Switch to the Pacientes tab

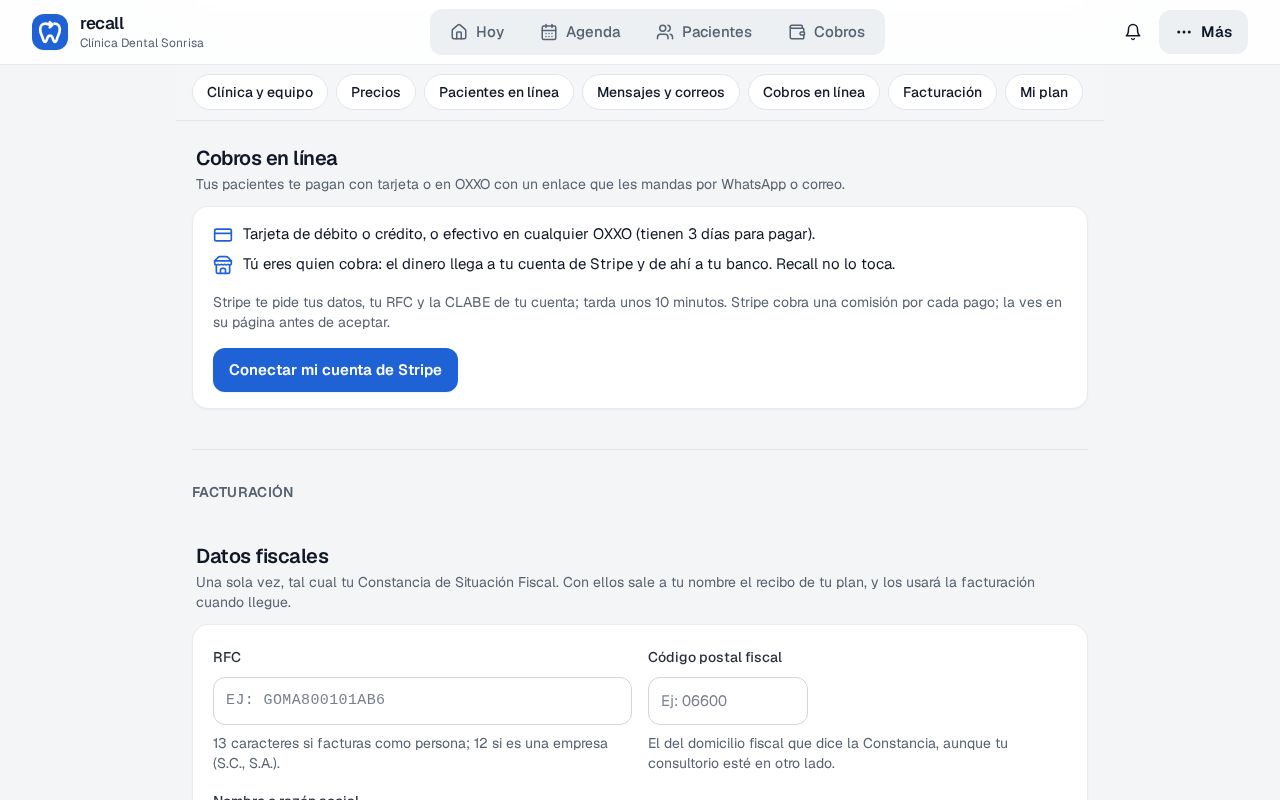pyautogui.click(x=704, y=32)
